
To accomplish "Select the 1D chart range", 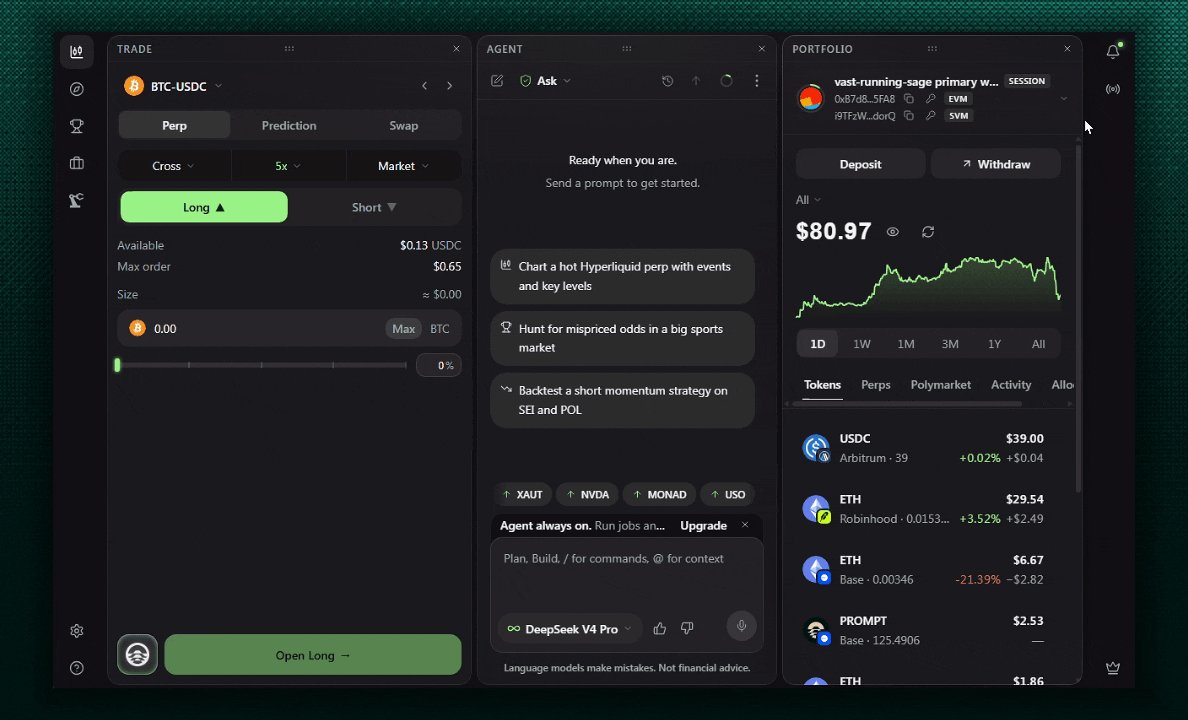I will pyautogui.click(x=818, y=344).
